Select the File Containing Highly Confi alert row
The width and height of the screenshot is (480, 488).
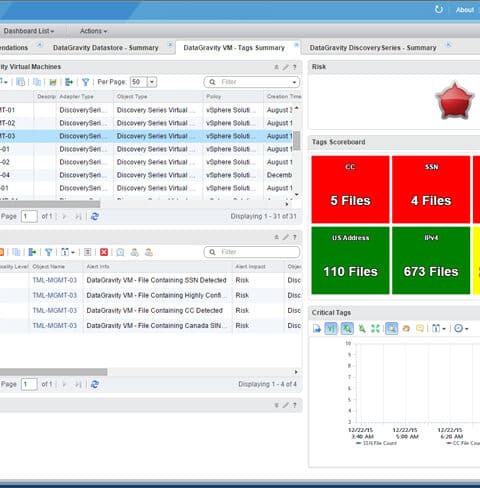click(x=151, y=295)
